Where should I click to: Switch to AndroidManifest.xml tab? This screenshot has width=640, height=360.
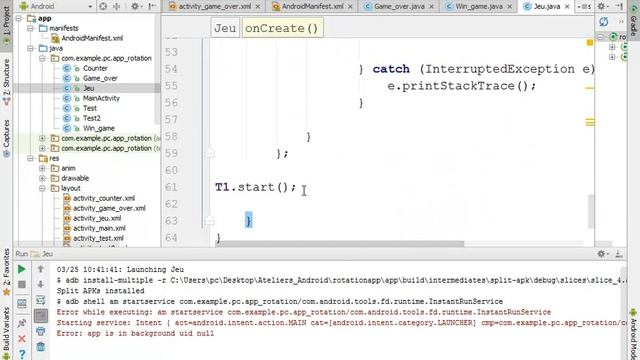click(x=313, y=7)
